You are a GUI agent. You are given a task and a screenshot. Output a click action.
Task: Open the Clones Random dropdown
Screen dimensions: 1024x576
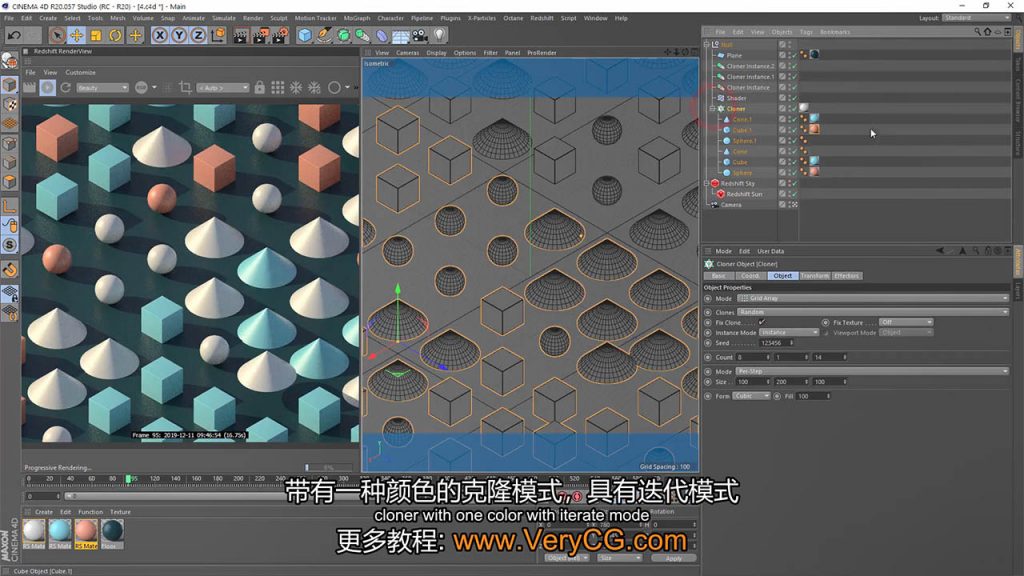(872, 312)
